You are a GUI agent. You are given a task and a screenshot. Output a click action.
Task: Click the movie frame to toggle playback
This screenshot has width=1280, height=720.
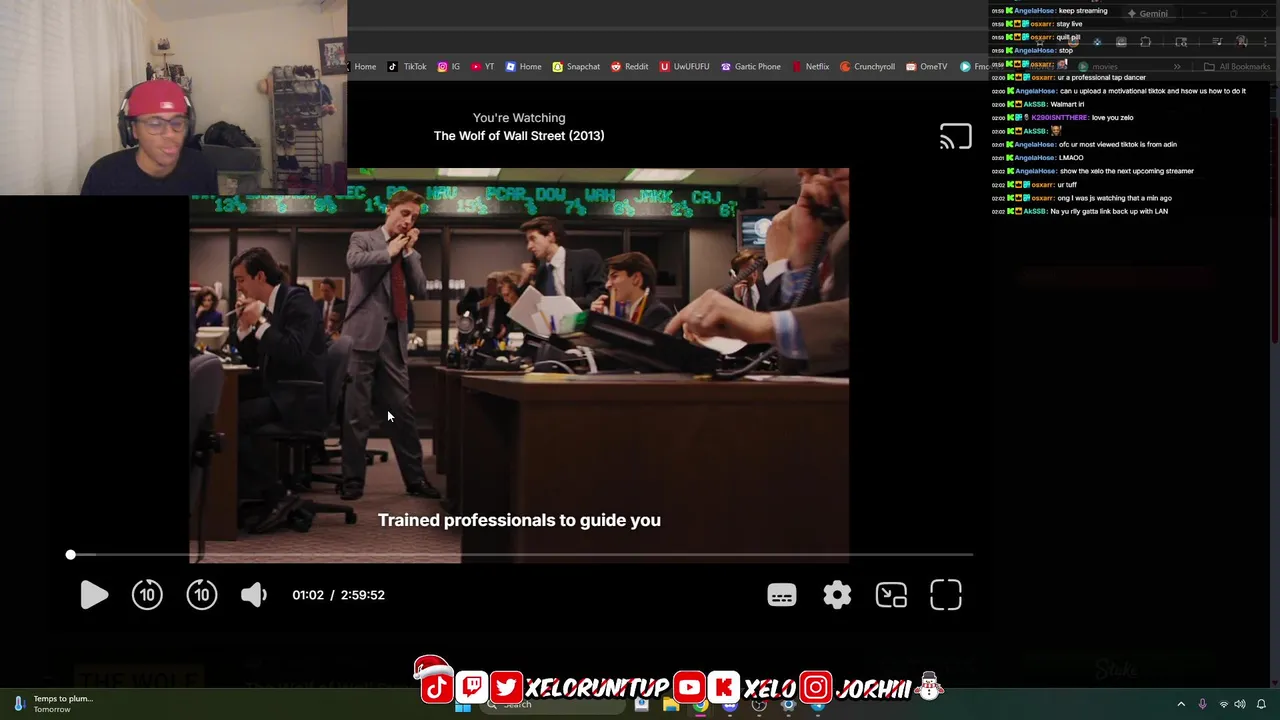tap(519, 365)
